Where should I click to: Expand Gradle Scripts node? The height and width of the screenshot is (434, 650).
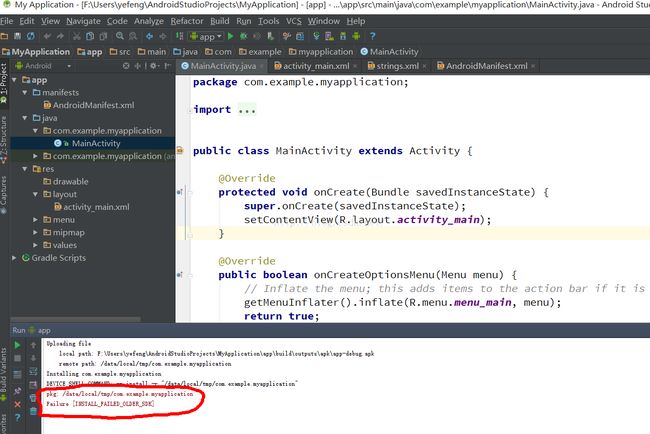[x=15, y=258]
